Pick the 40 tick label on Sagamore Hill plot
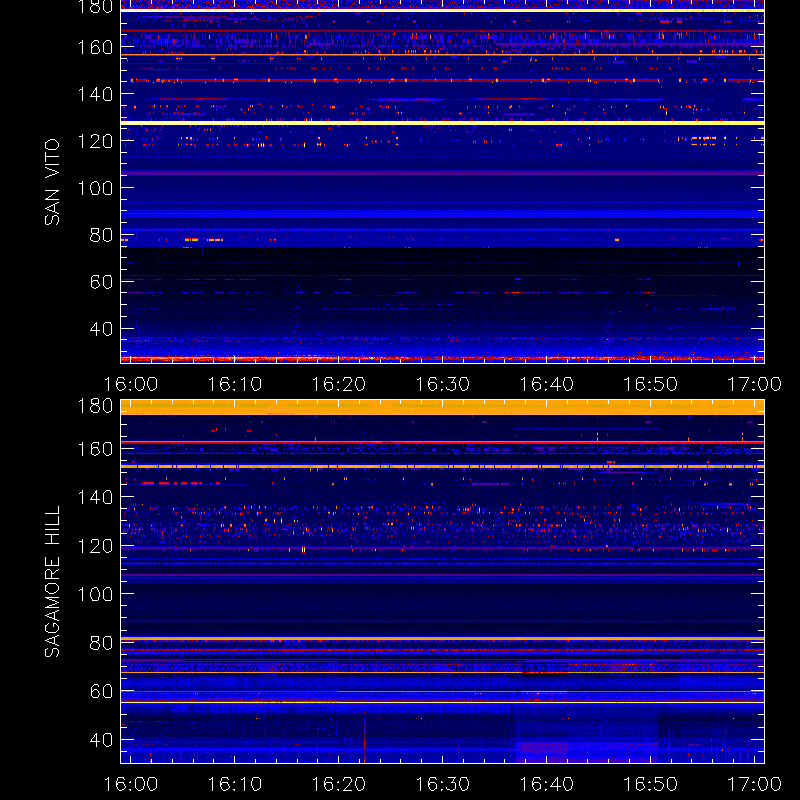Viewport: 800px width, 800px height. click(x=101, y=739)
